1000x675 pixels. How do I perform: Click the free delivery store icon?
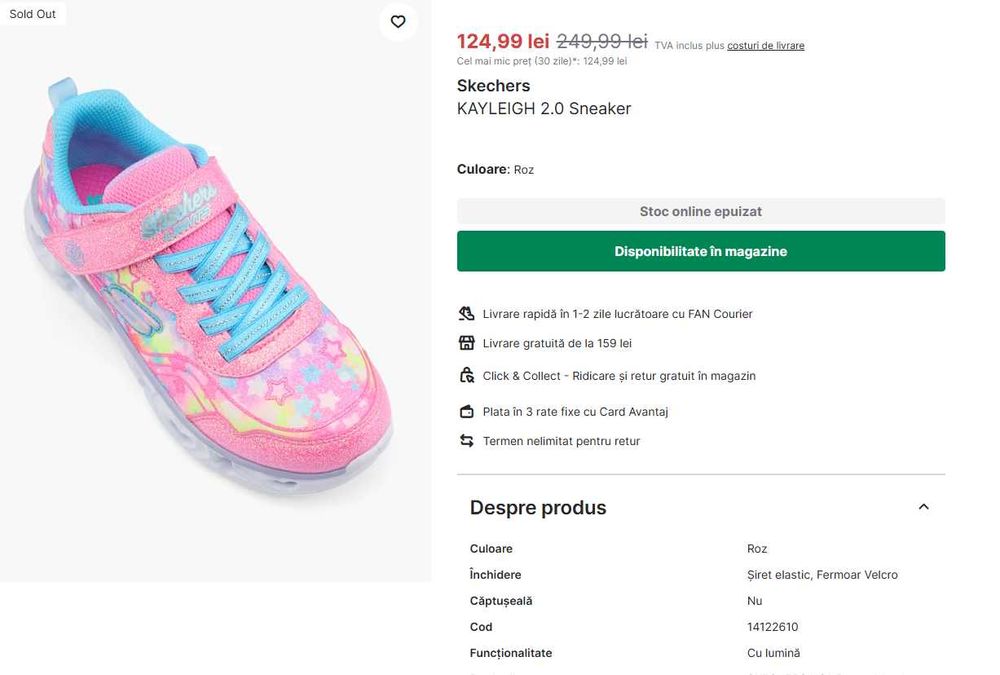[466, 344]
